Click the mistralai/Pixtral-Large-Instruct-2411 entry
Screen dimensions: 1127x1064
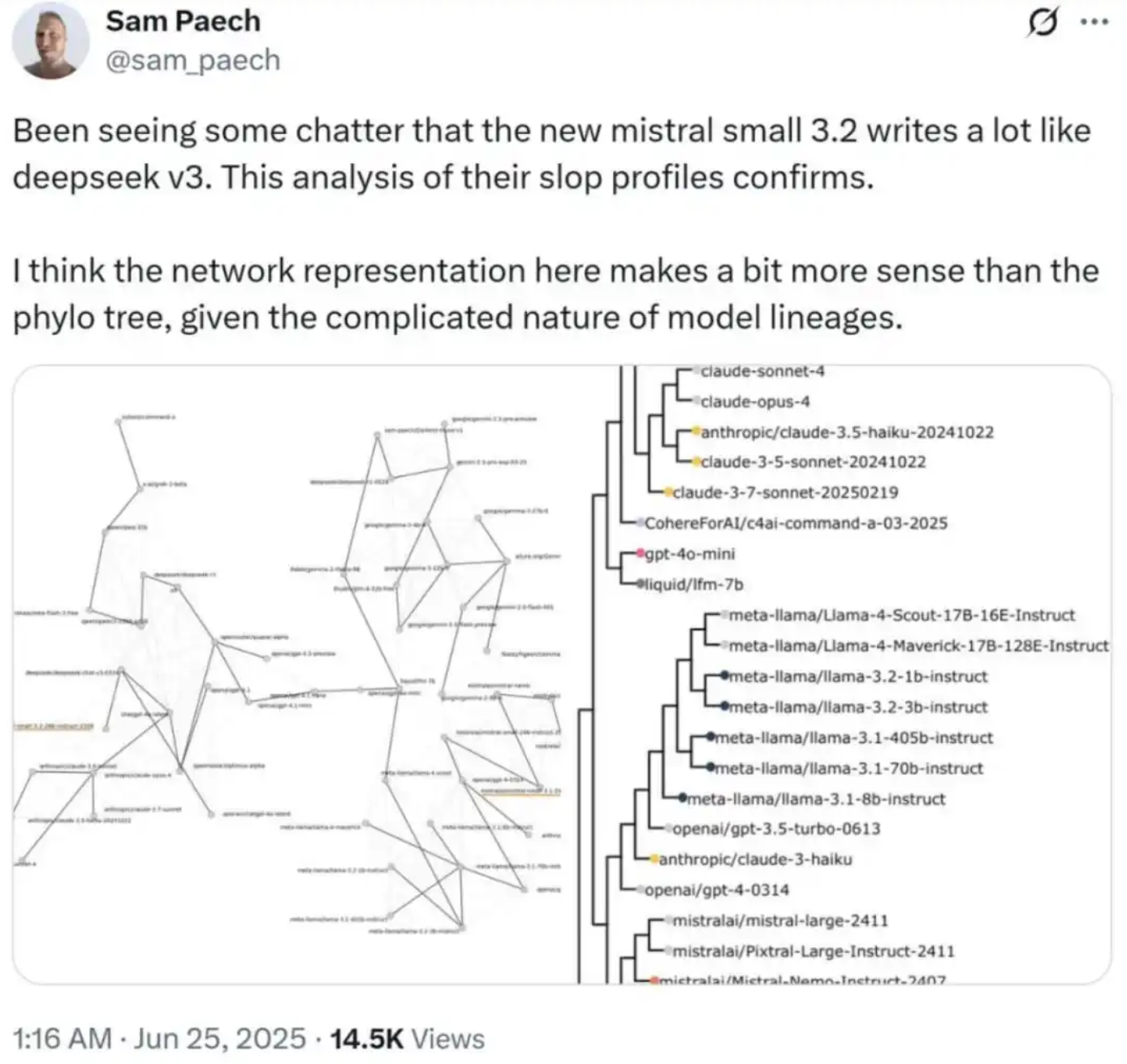click(x=814, y=950)
